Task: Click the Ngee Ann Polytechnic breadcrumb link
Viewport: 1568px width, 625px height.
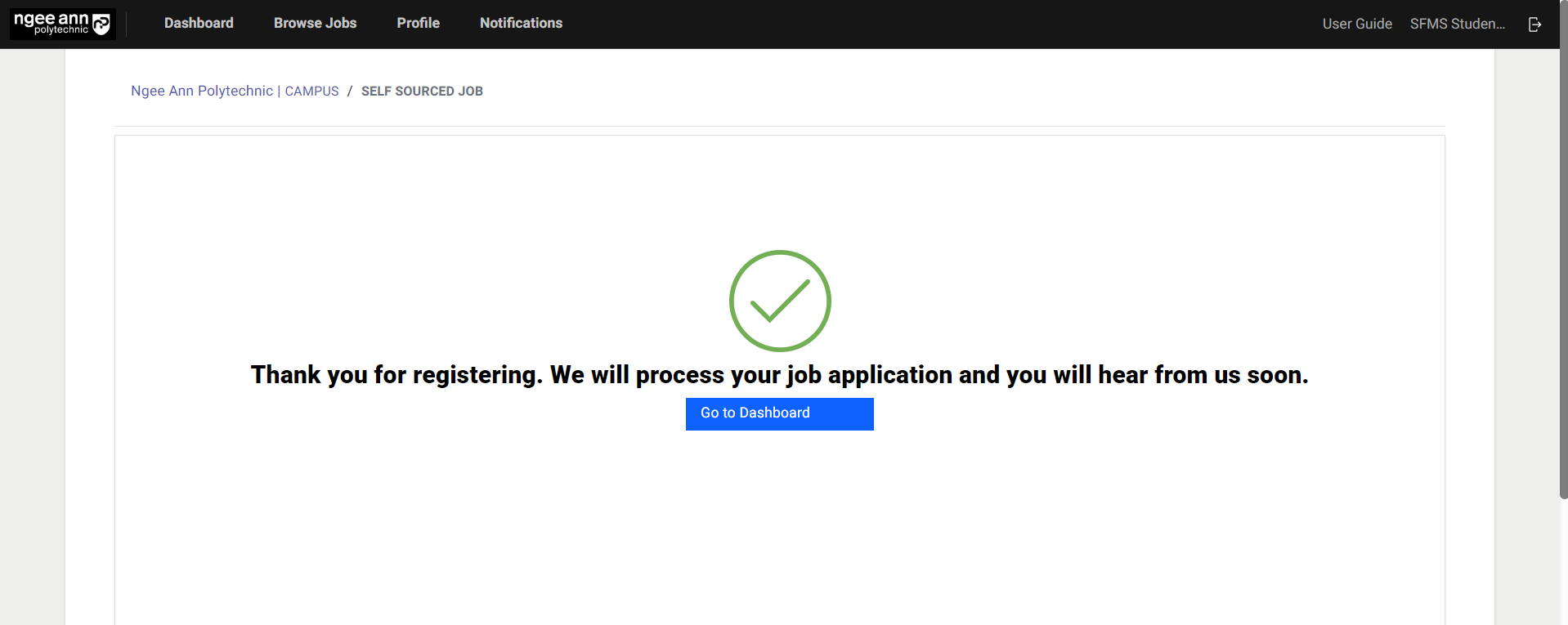Action: pyautogui.click(x=202, y=91)
